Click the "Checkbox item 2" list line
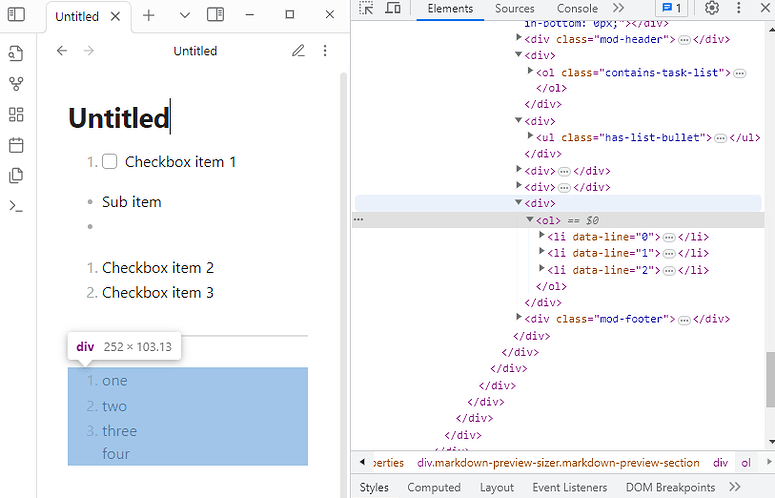 (158, 268)
